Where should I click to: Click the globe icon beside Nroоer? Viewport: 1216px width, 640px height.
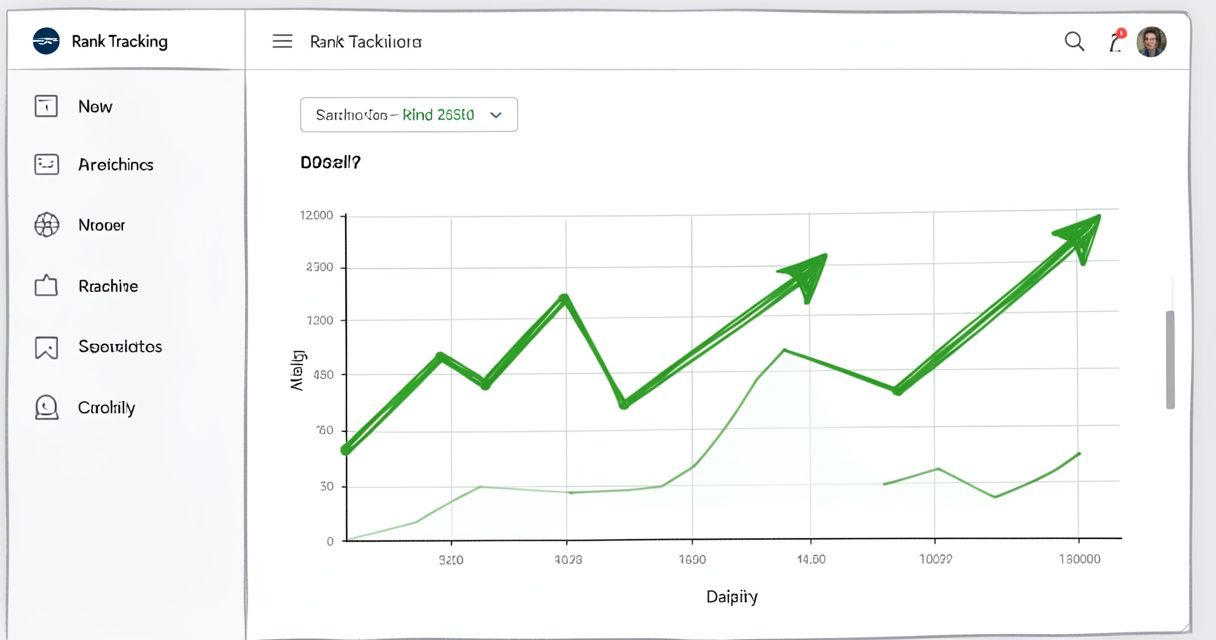46,225
